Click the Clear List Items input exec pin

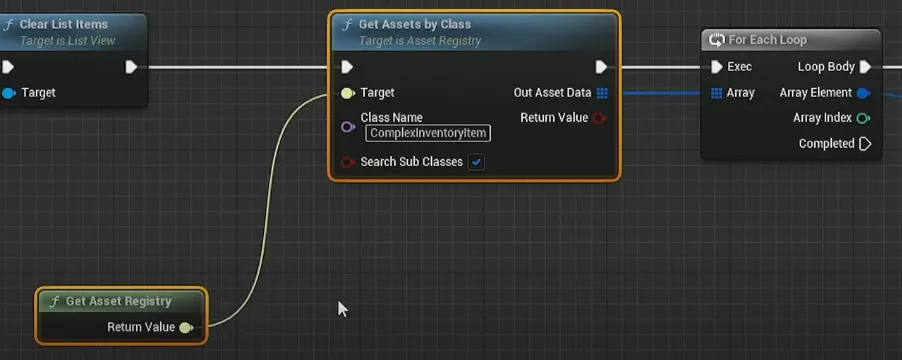click(x=7, y=67)
